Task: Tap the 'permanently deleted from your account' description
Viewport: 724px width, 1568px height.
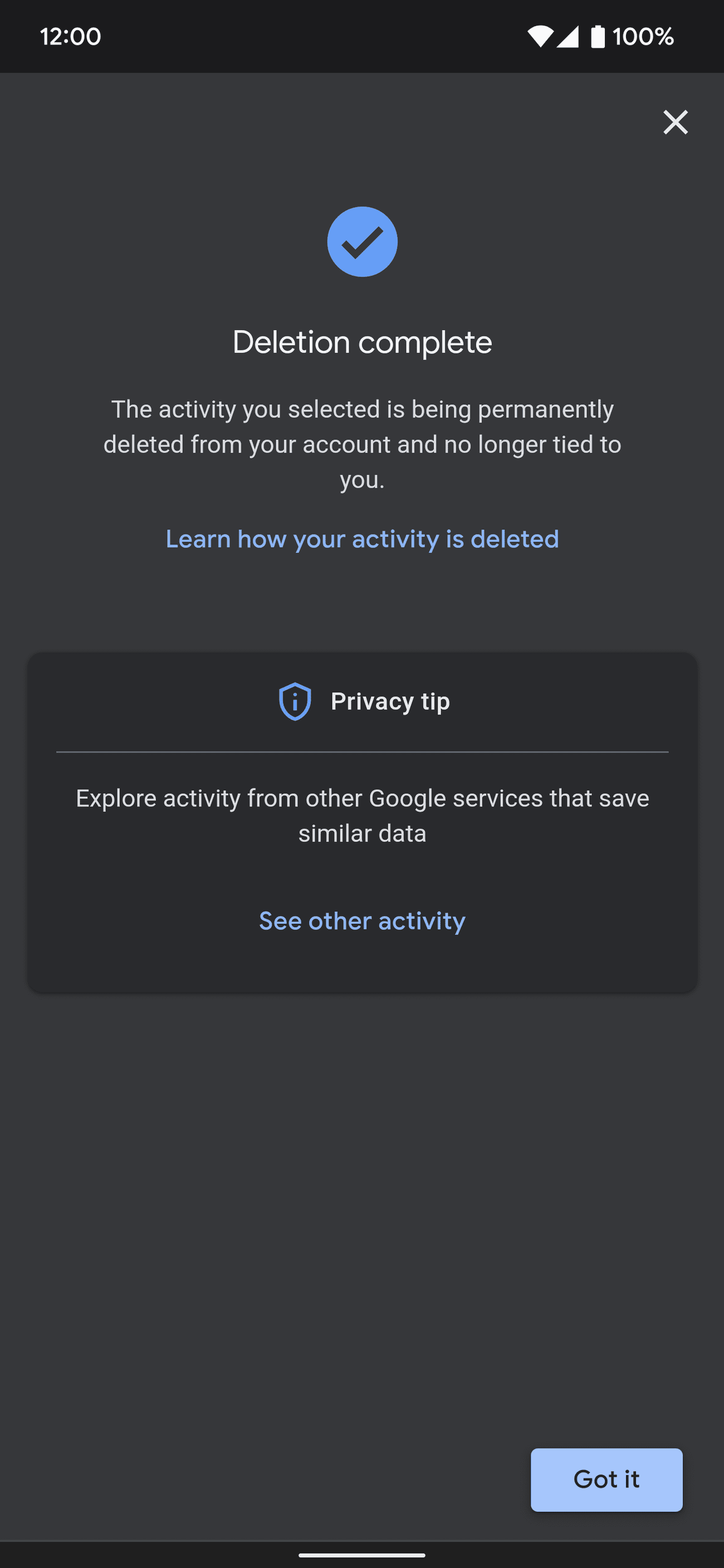Action: (x=363, y=444)
